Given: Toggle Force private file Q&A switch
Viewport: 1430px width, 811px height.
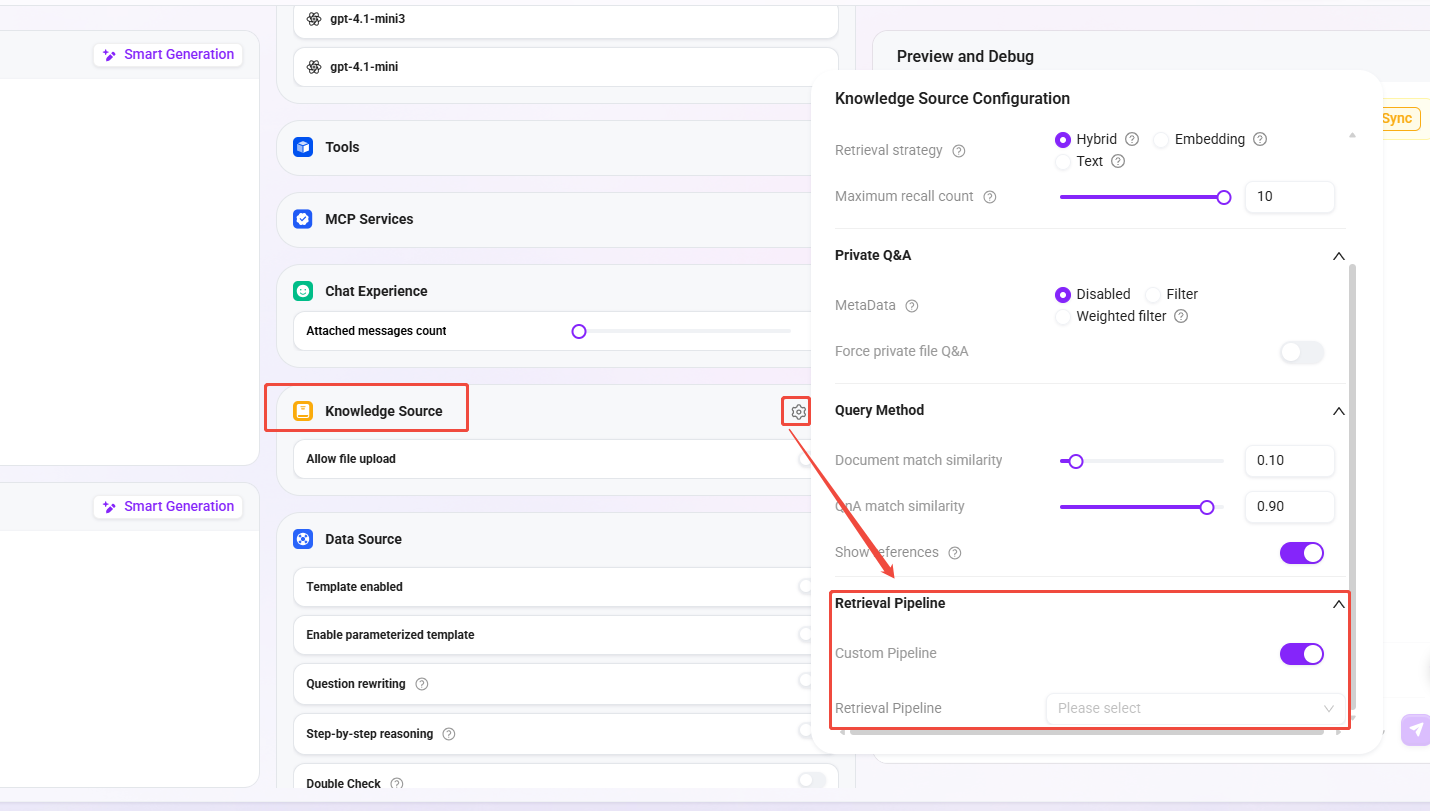Looking at the screenshot, I should [x=1302, y=352].
